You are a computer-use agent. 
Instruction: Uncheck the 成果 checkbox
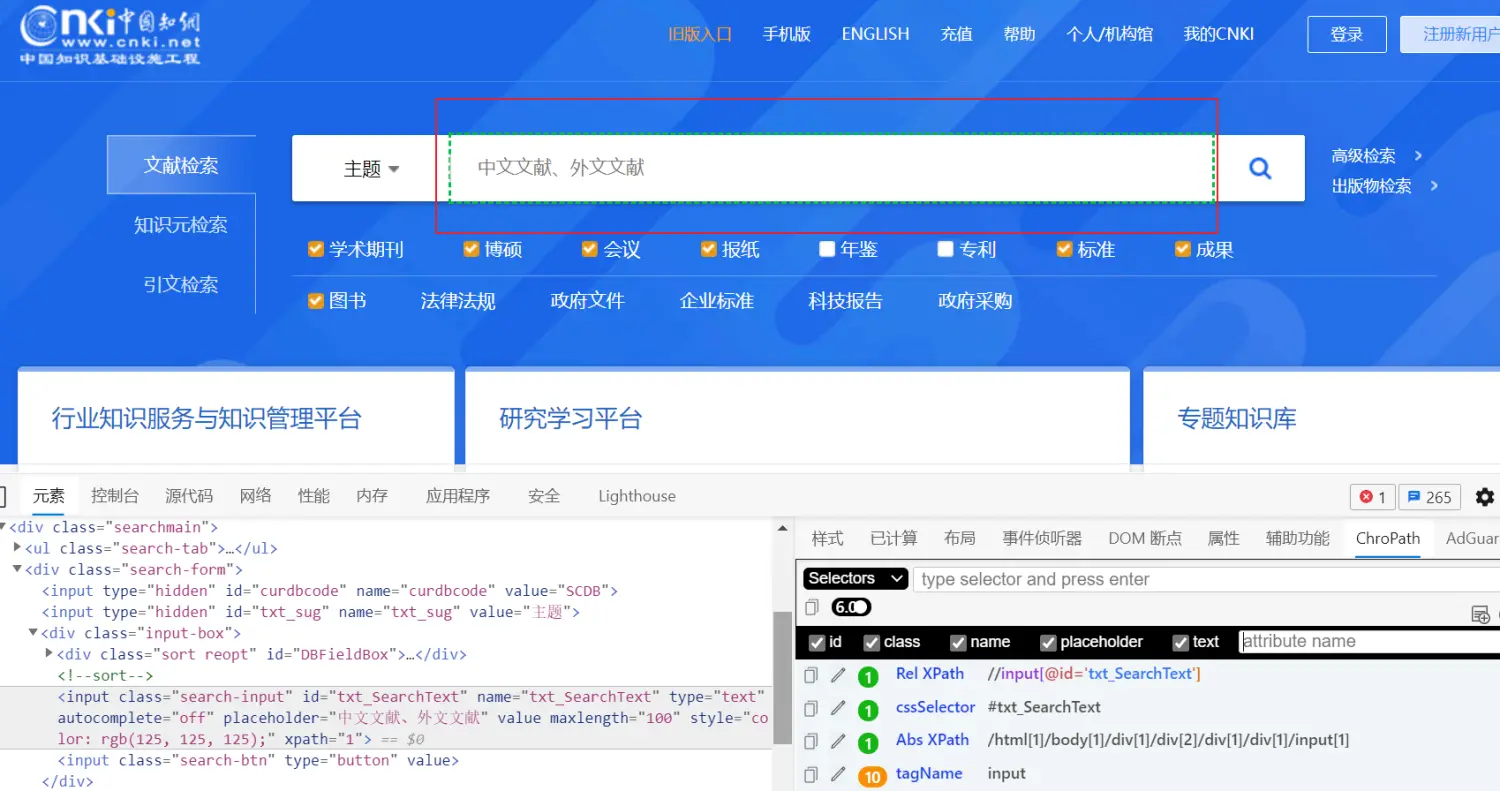pos(1182,249)
